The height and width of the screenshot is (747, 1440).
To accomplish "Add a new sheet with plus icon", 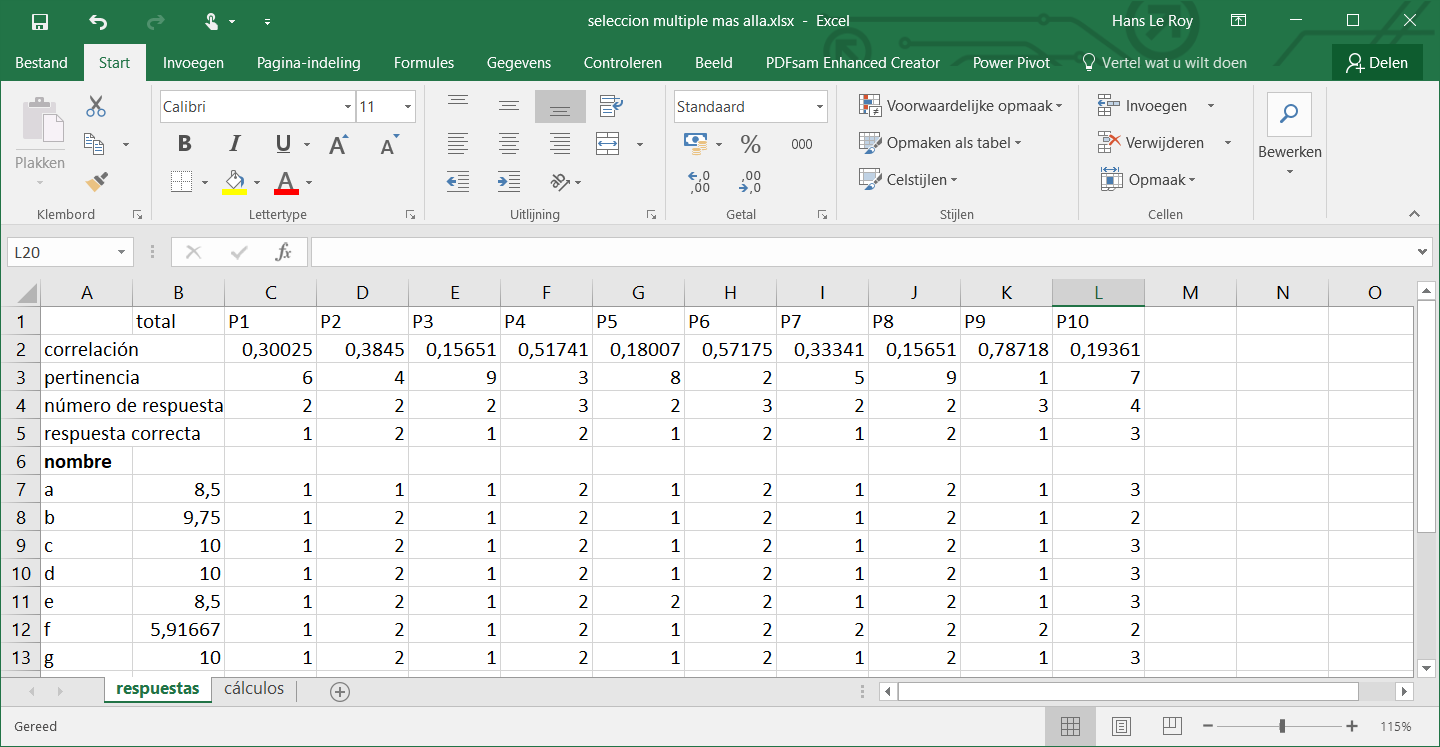I will tap(340, 691).
